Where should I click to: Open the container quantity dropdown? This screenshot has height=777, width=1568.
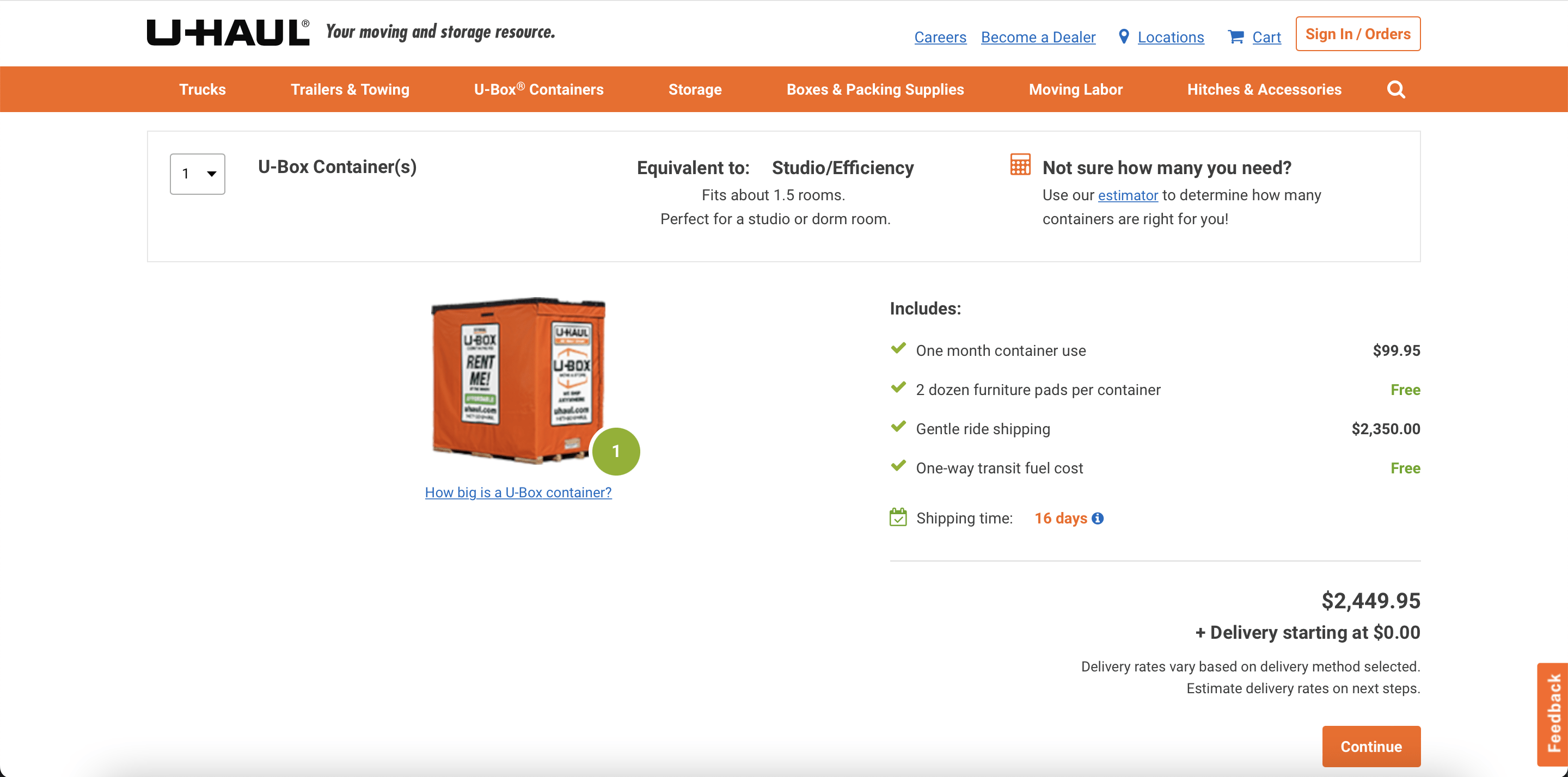pyautogui.click(x=197, y=174)
